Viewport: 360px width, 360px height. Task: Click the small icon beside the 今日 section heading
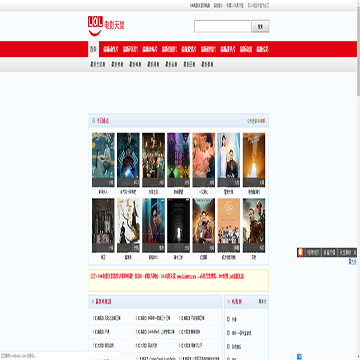point(93,121)
